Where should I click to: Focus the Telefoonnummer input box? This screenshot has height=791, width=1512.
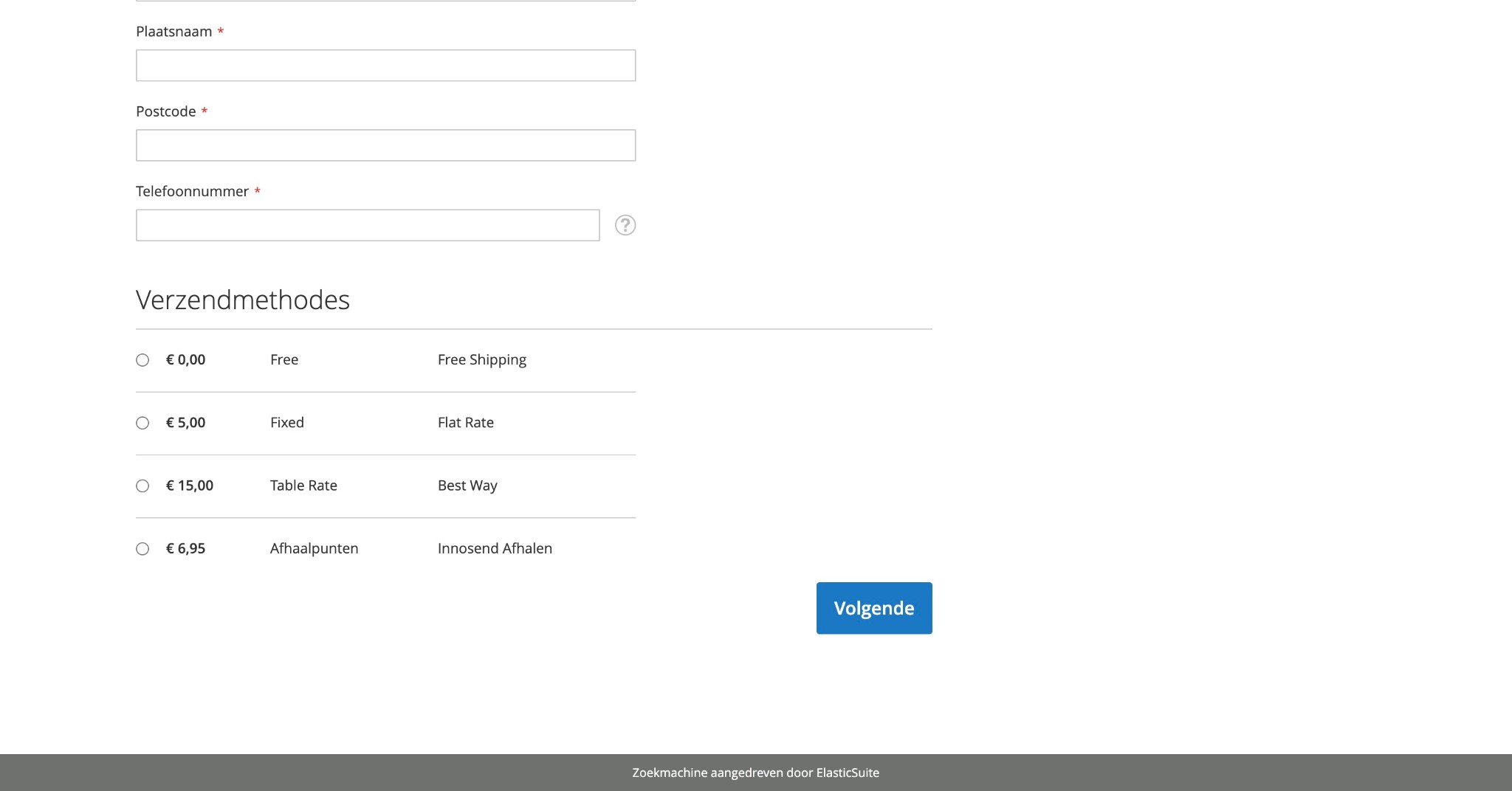[367, 224]
